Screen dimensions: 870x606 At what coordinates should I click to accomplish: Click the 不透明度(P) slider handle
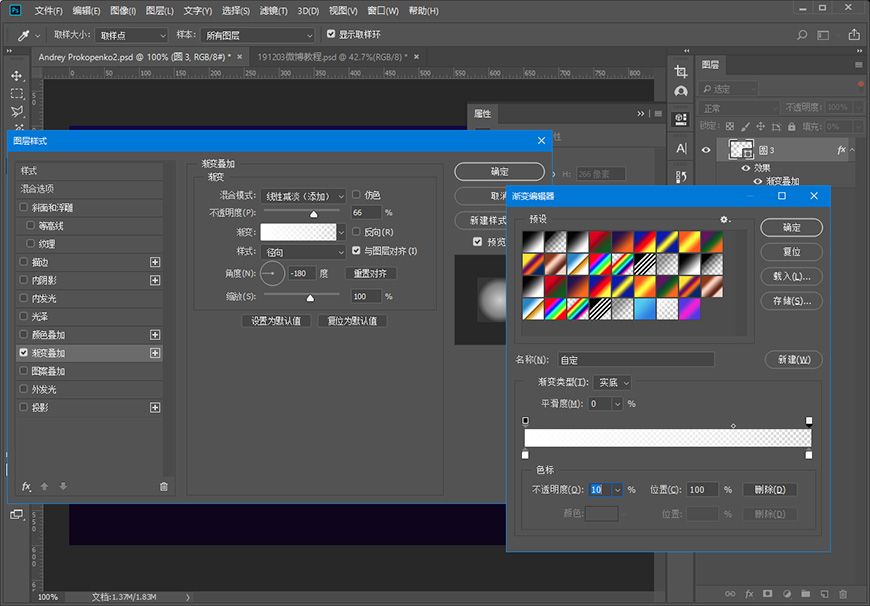click(313, 214)
